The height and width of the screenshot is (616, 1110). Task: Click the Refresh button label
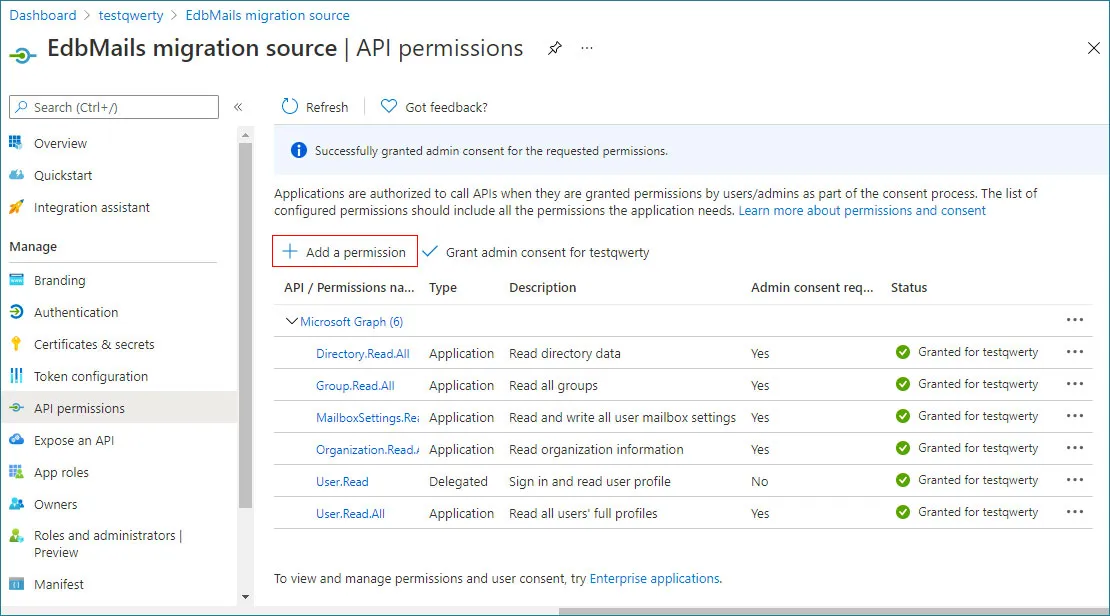pyautogui.click(x=327, y=107)
